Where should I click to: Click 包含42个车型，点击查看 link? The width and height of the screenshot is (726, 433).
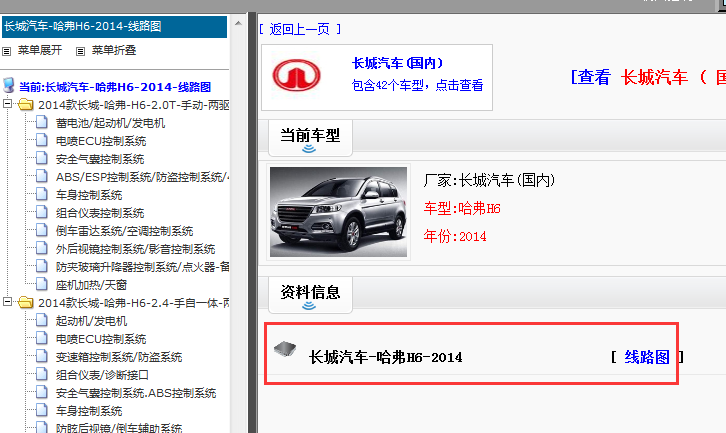[418, 85]
